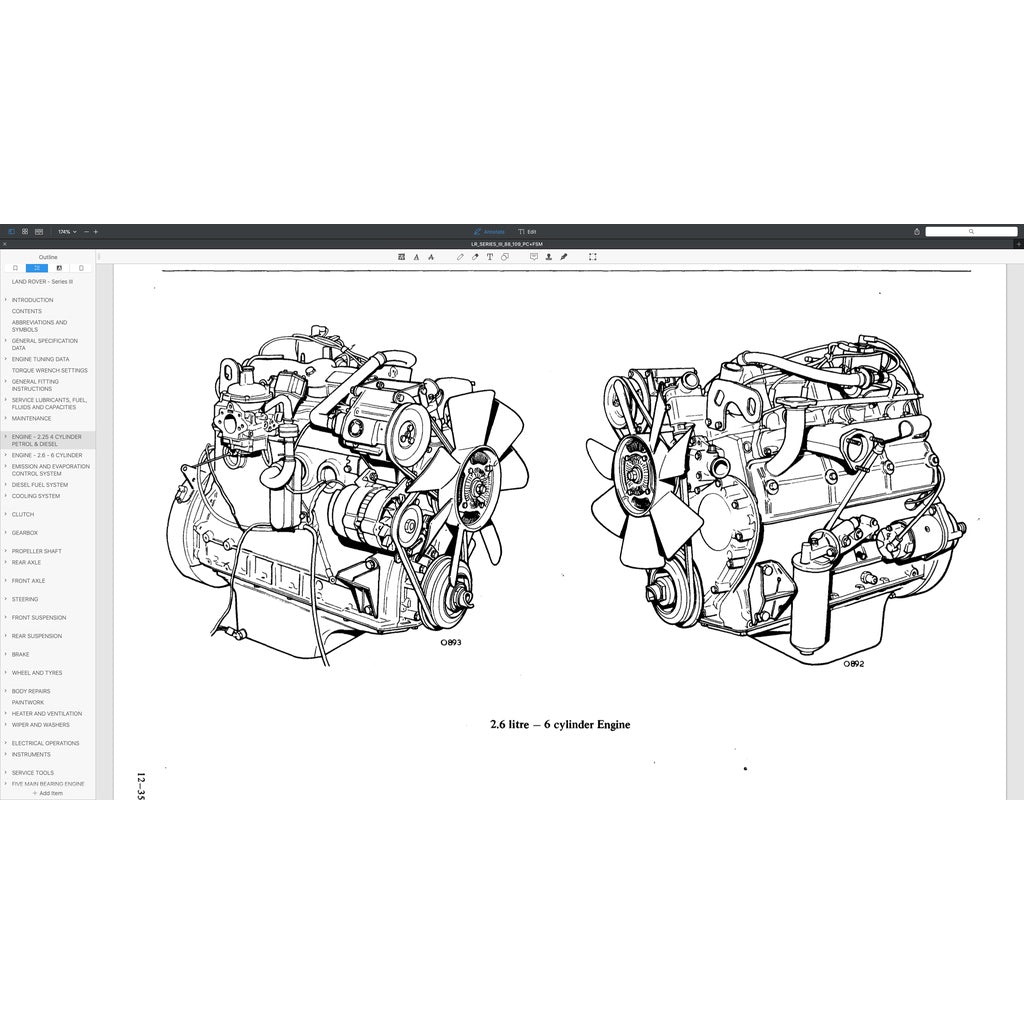
Task: Click the zoom out minus button
Action: [86, 231]
